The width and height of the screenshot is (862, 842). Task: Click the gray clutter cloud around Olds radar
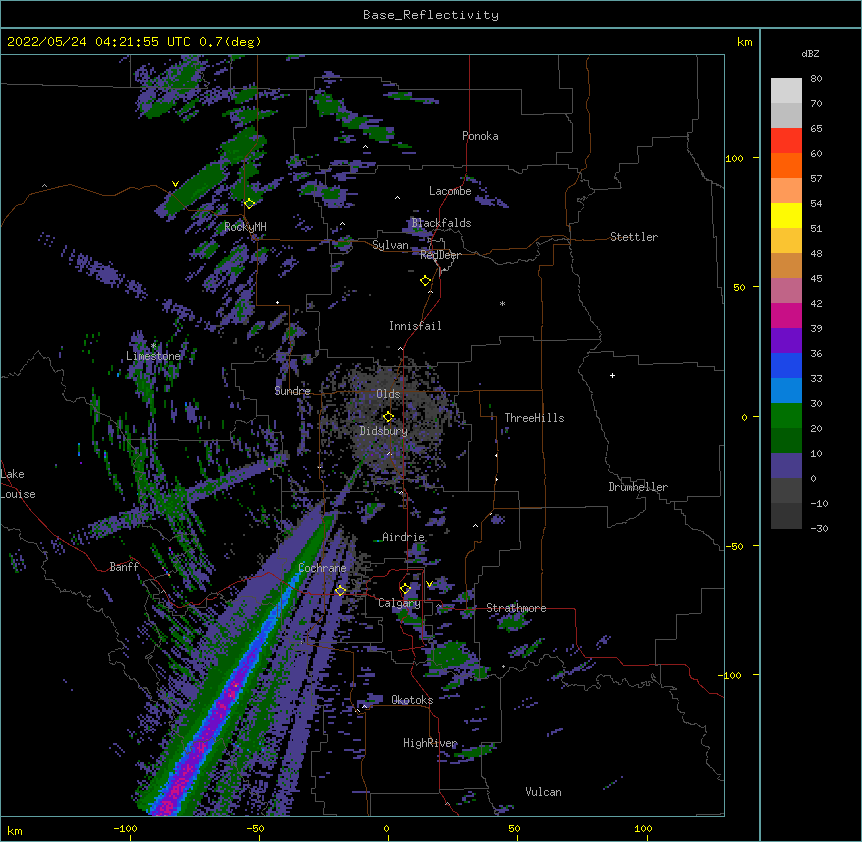point(389,418)
